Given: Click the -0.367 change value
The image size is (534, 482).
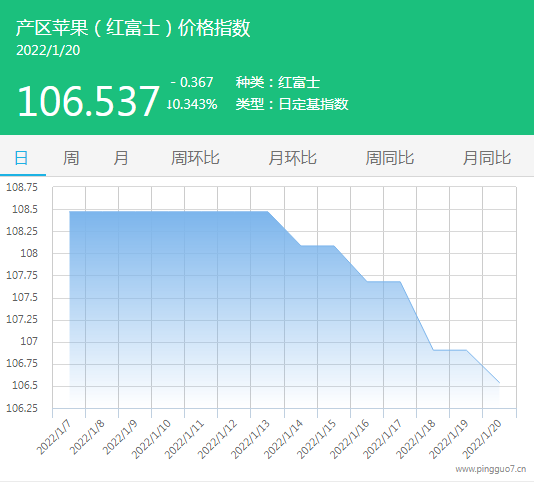Looking at the screenshot, I should (x=192, y=82).
